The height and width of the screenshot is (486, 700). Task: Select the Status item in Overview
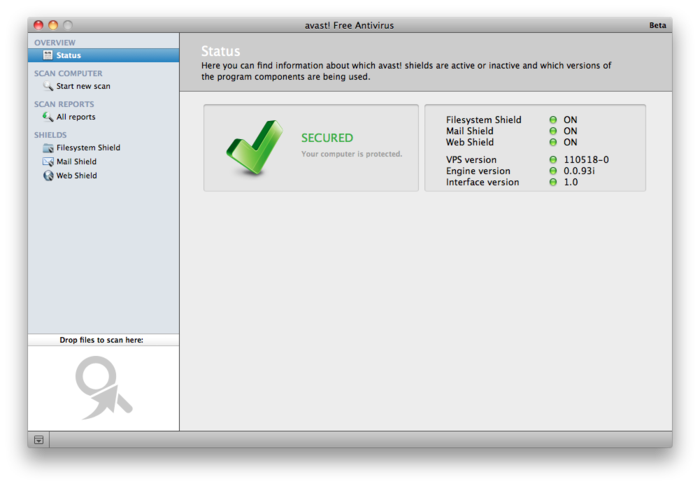coord(69,56)
